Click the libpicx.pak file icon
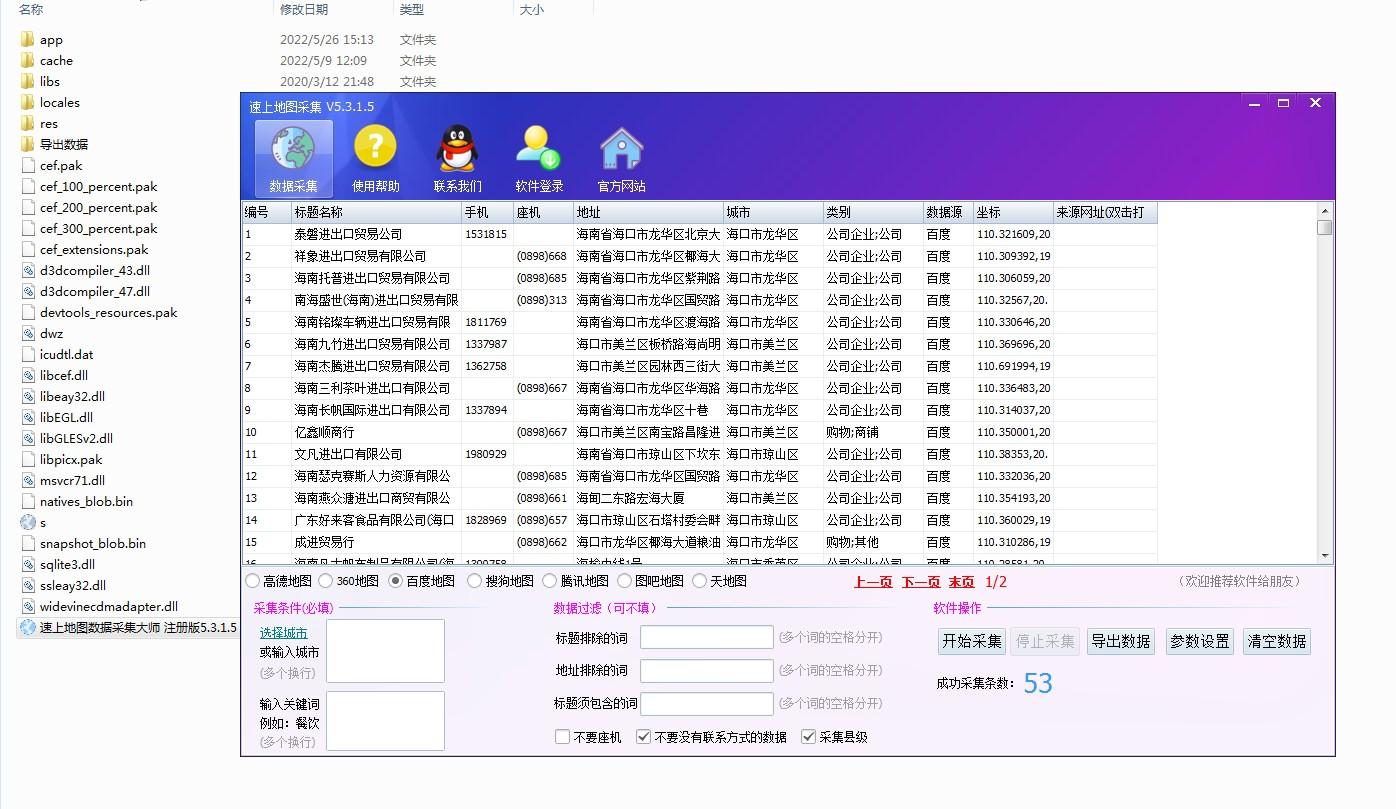 [27, 460]
